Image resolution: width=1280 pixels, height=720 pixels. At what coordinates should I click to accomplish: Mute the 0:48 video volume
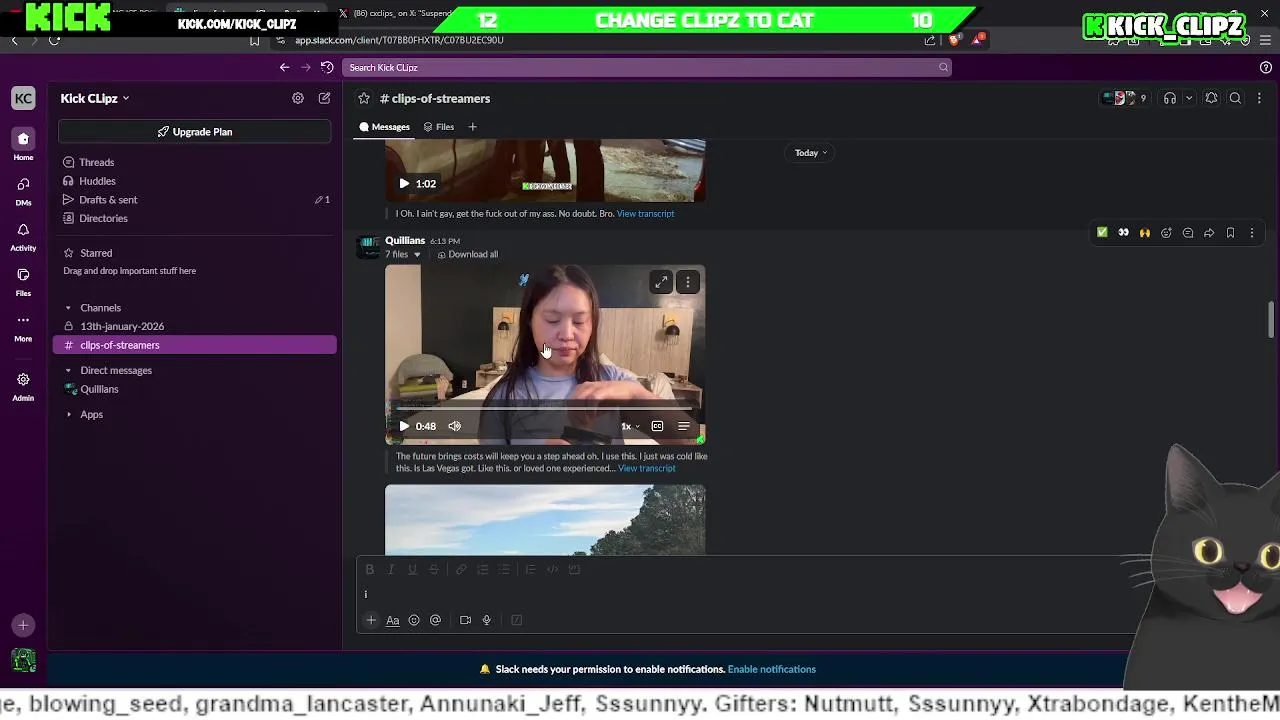pos(455,426)
